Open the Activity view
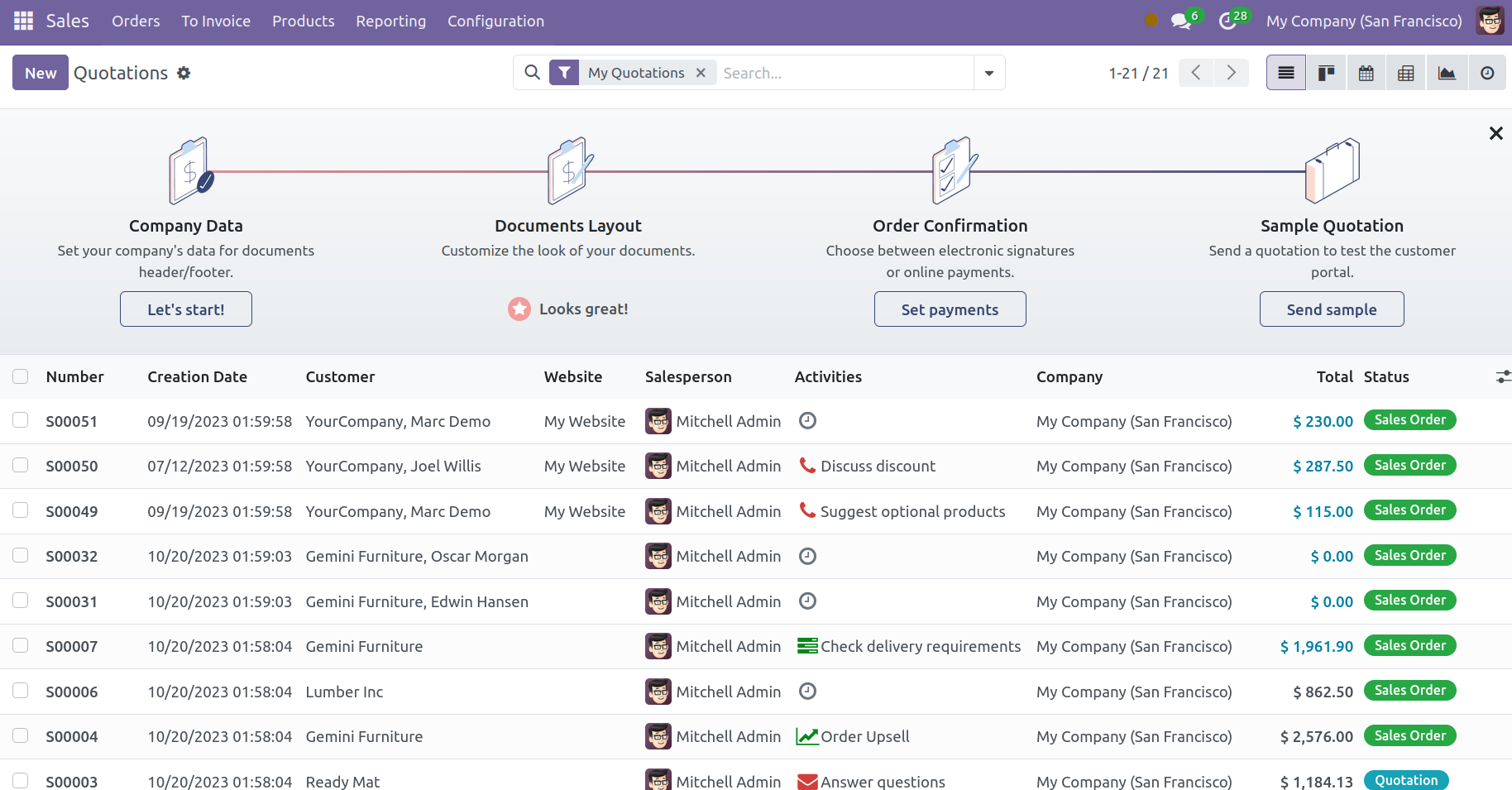Image resolution: width=1512 pixels, height=790 pixels. pyautogui.click(x=1486, y=73)
